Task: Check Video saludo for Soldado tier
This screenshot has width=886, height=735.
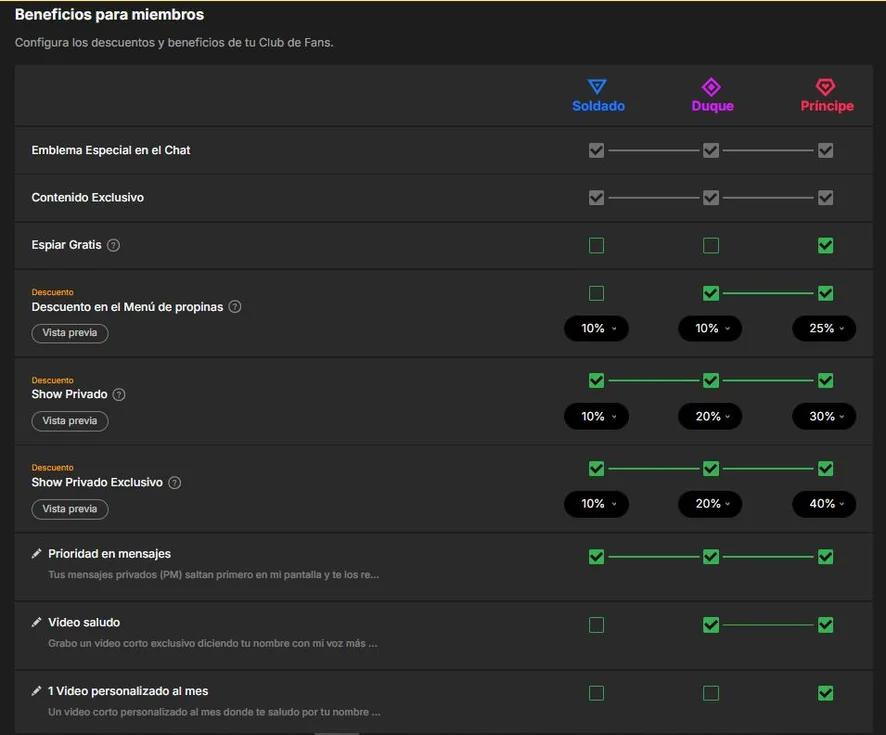Action: 596,625
